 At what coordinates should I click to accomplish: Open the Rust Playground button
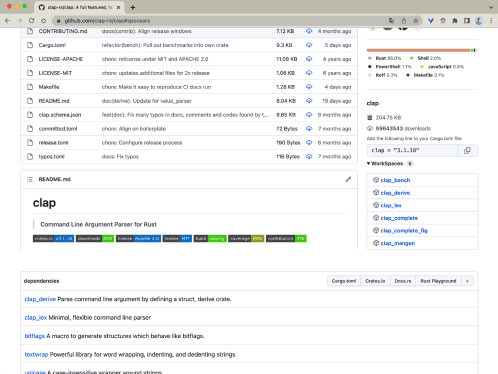point(438,281)
